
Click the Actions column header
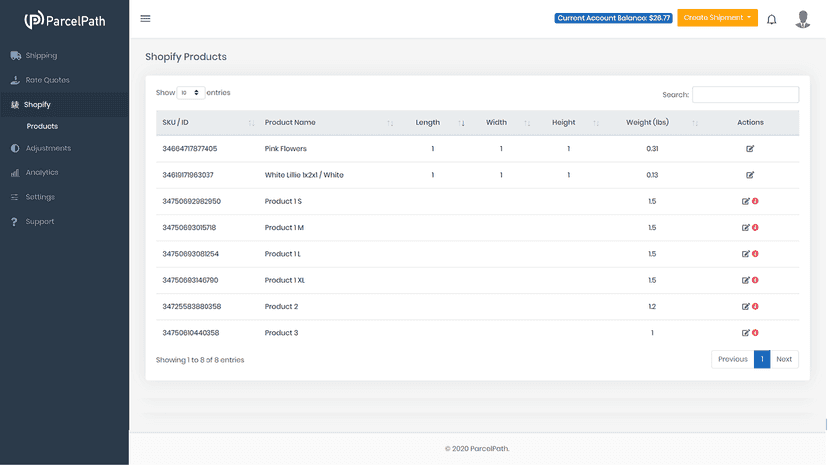pyautogui.click(x=750, y=123)
